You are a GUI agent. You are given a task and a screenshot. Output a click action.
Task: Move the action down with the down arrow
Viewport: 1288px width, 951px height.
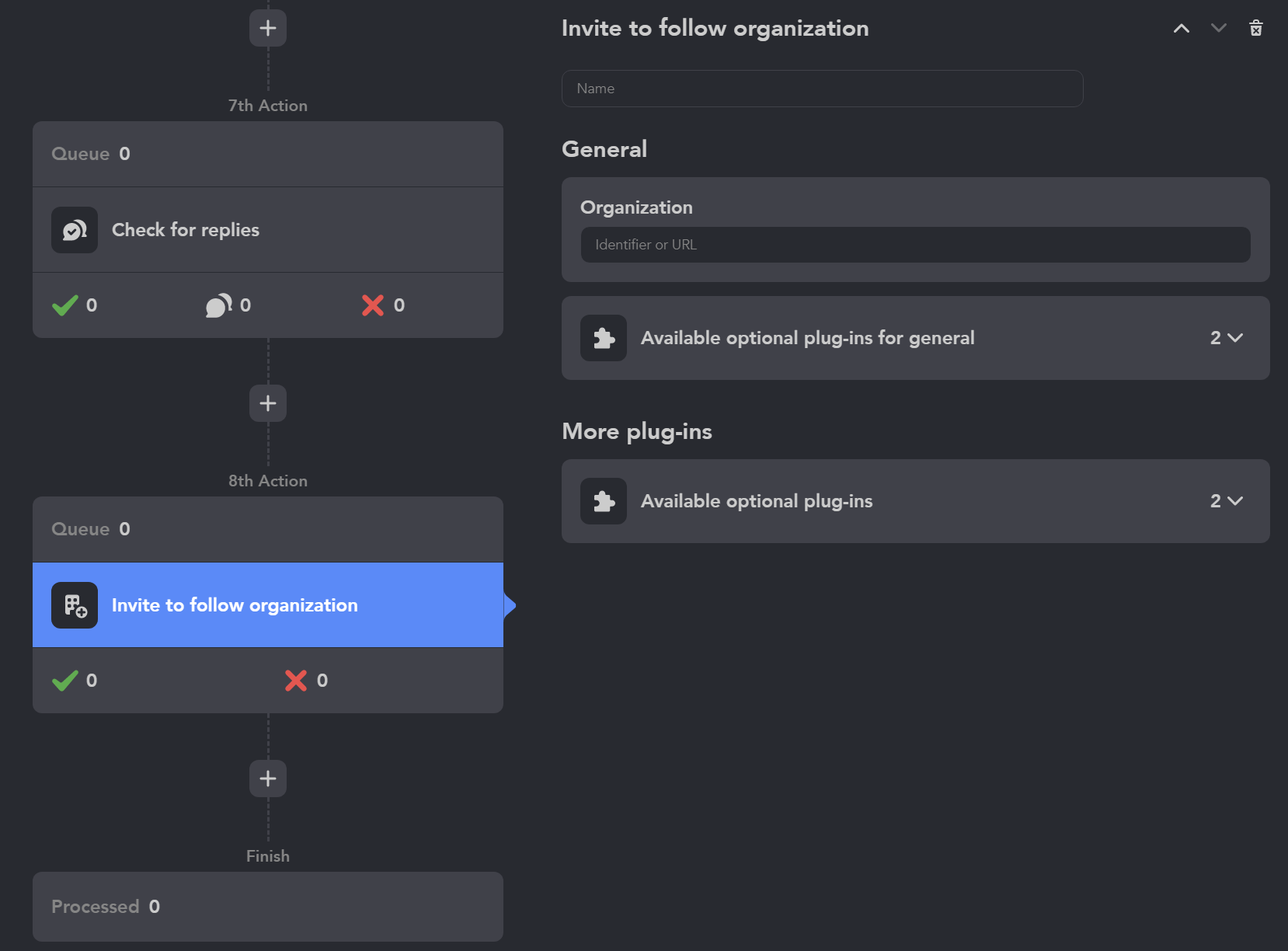click(1218, 28)
